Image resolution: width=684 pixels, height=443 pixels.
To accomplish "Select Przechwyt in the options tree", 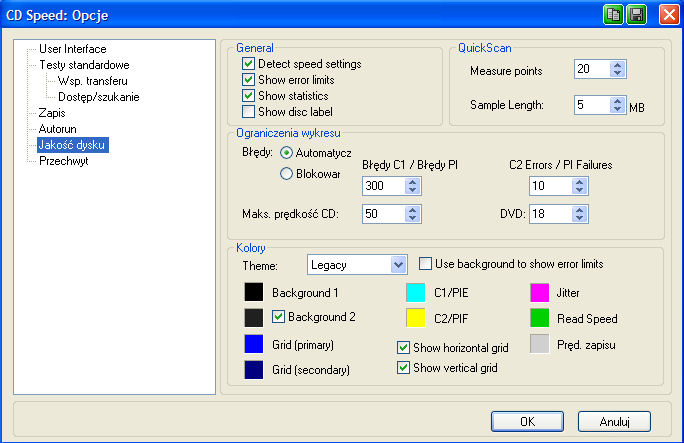I will pyautogui.click(x=64, y=161).
